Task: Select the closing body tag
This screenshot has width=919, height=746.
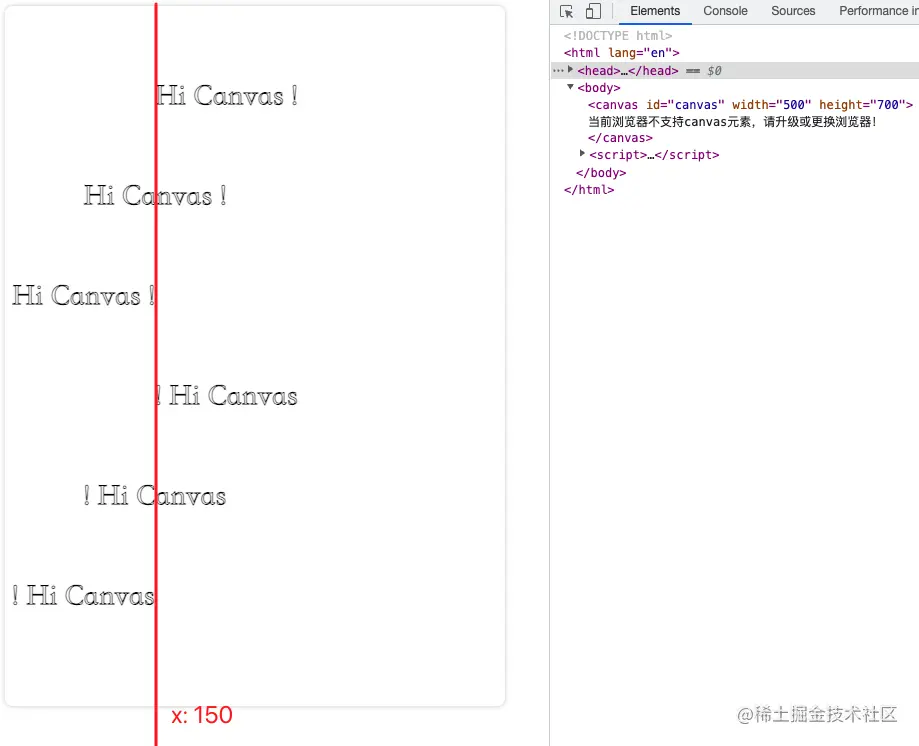Action: pyautogui.click(x=600, y=172)
